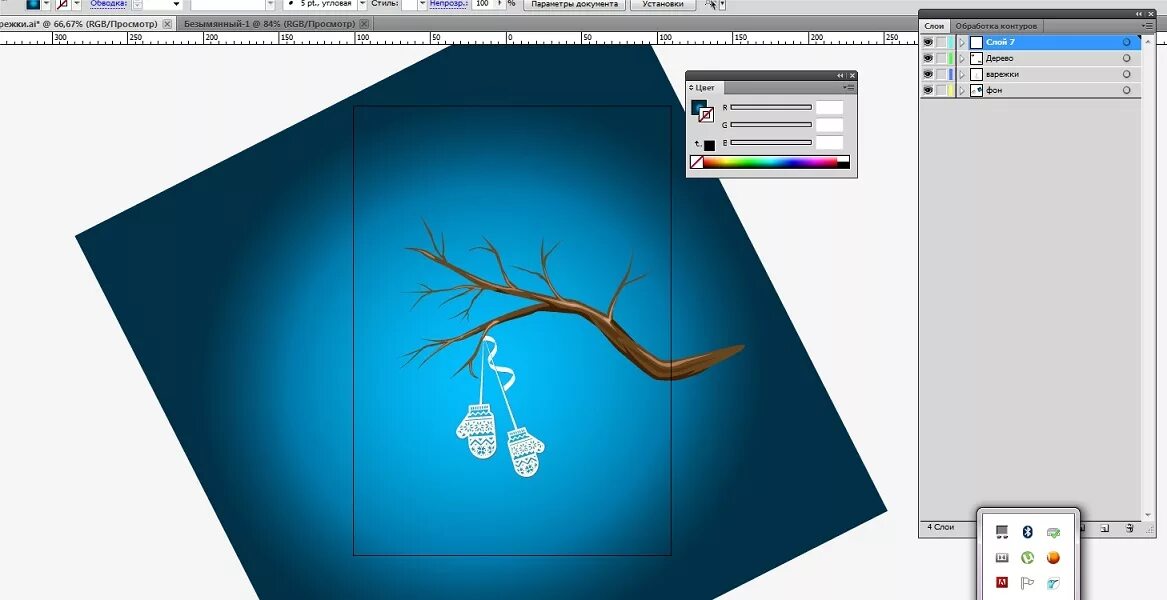Open the Action Center flag icon

pyautogui.click(x=1027, y=582)
